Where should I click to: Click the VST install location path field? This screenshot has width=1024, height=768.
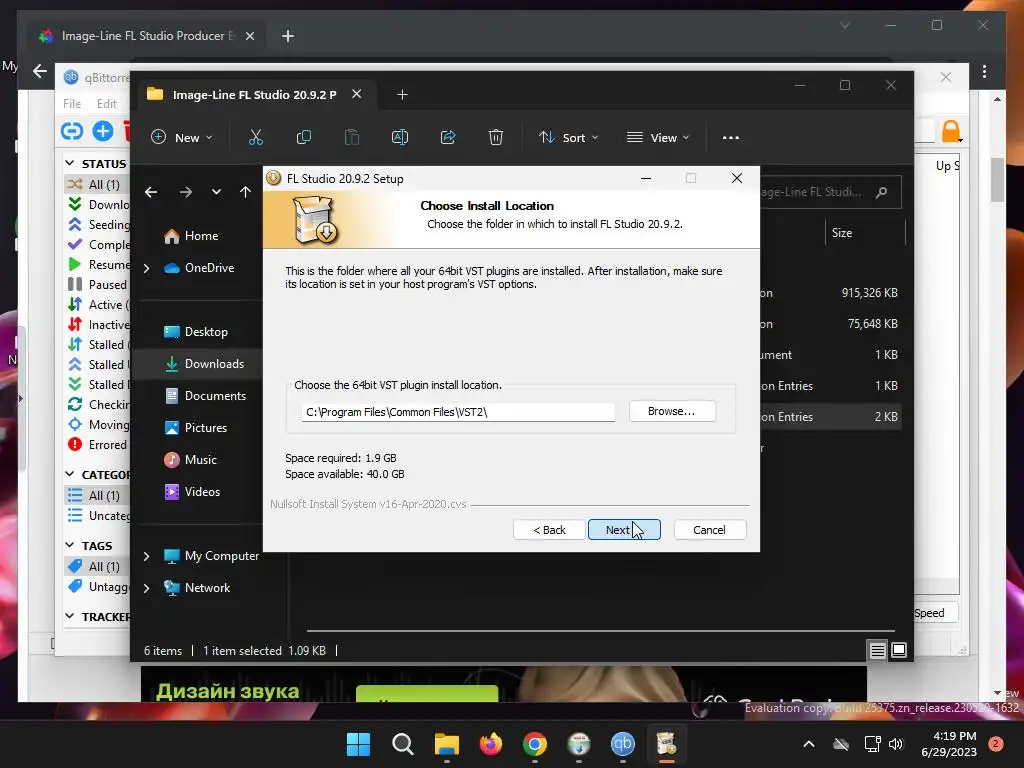pos(458,412)
